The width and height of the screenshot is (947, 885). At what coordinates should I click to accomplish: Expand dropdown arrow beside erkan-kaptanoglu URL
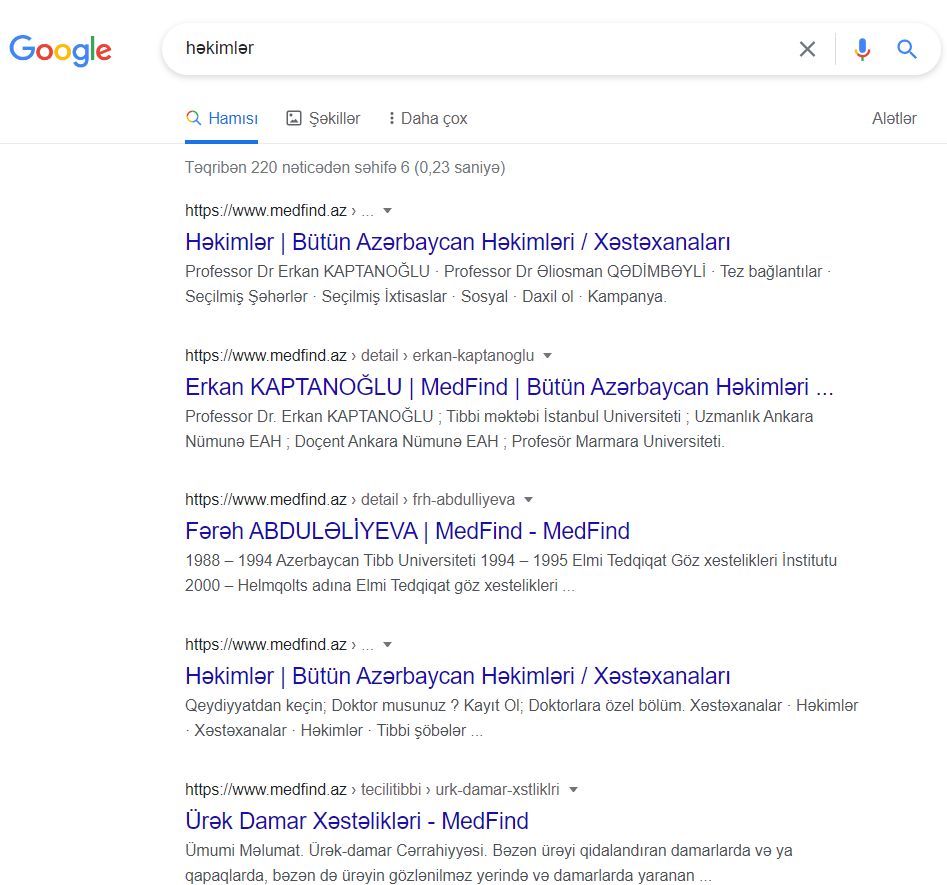tap(547, 356)
